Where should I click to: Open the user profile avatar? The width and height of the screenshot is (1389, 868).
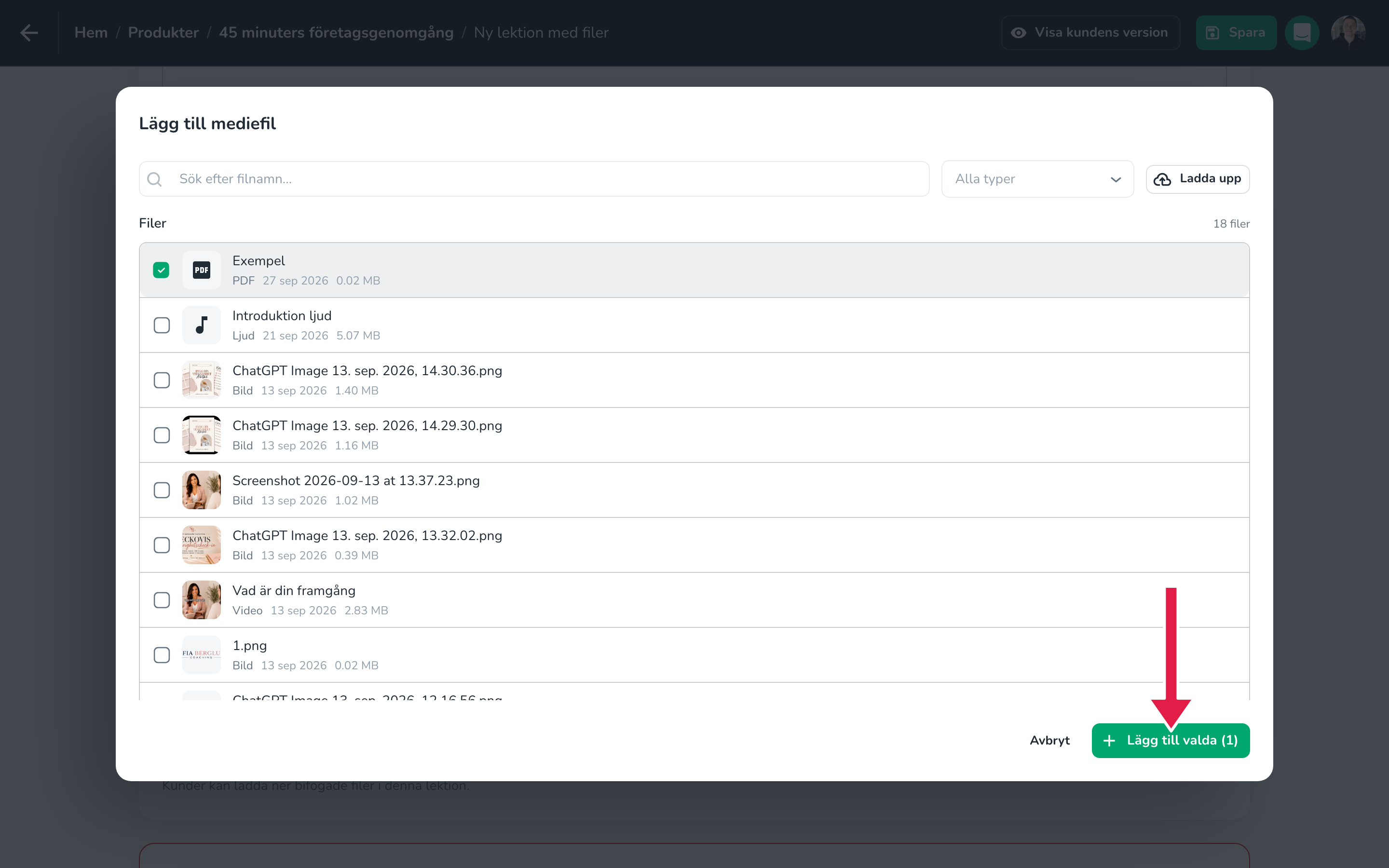pyautogui.click(x=1348, y=33)
